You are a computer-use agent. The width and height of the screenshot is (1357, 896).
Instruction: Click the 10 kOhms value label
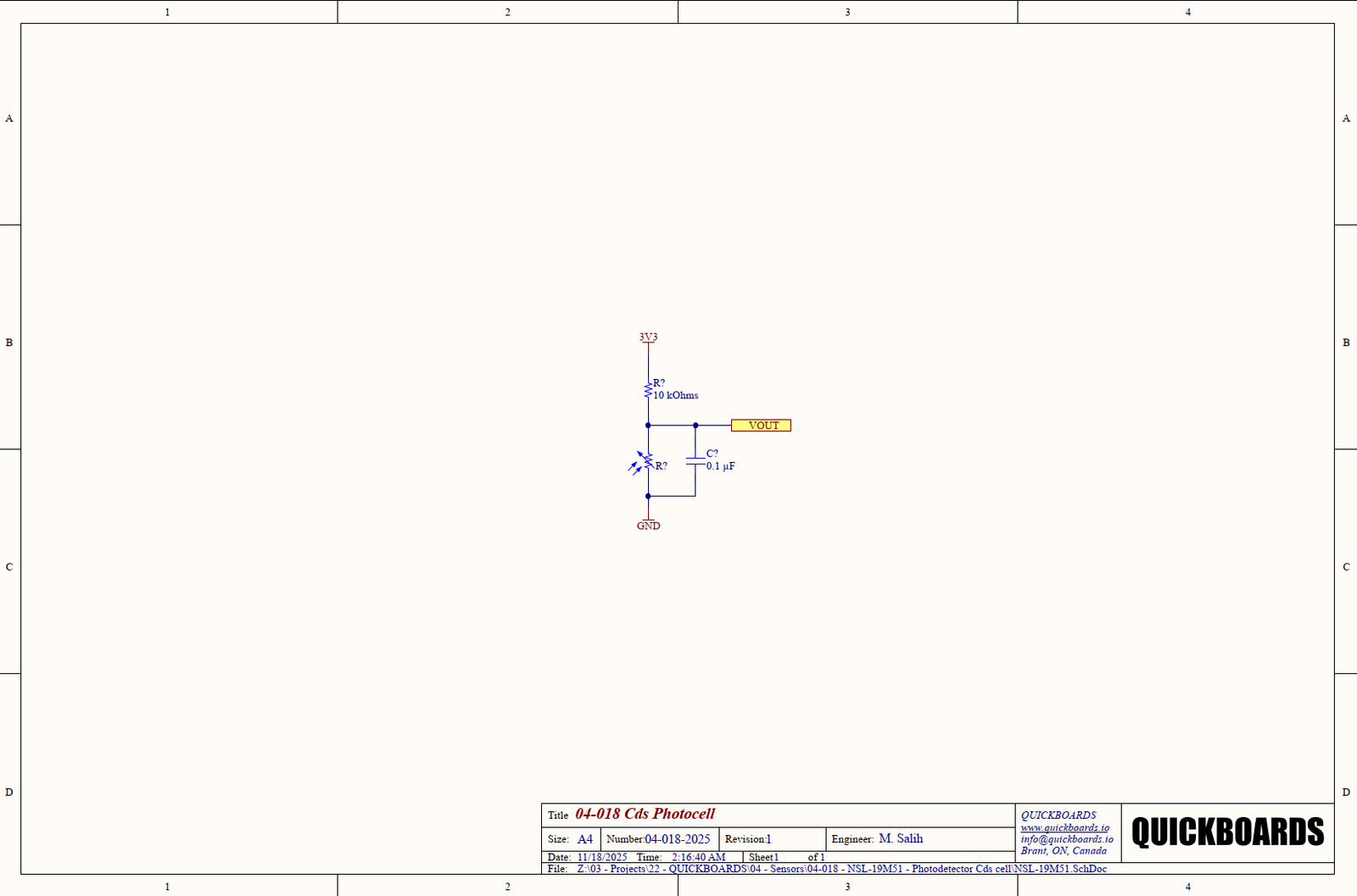click(676, 396)
